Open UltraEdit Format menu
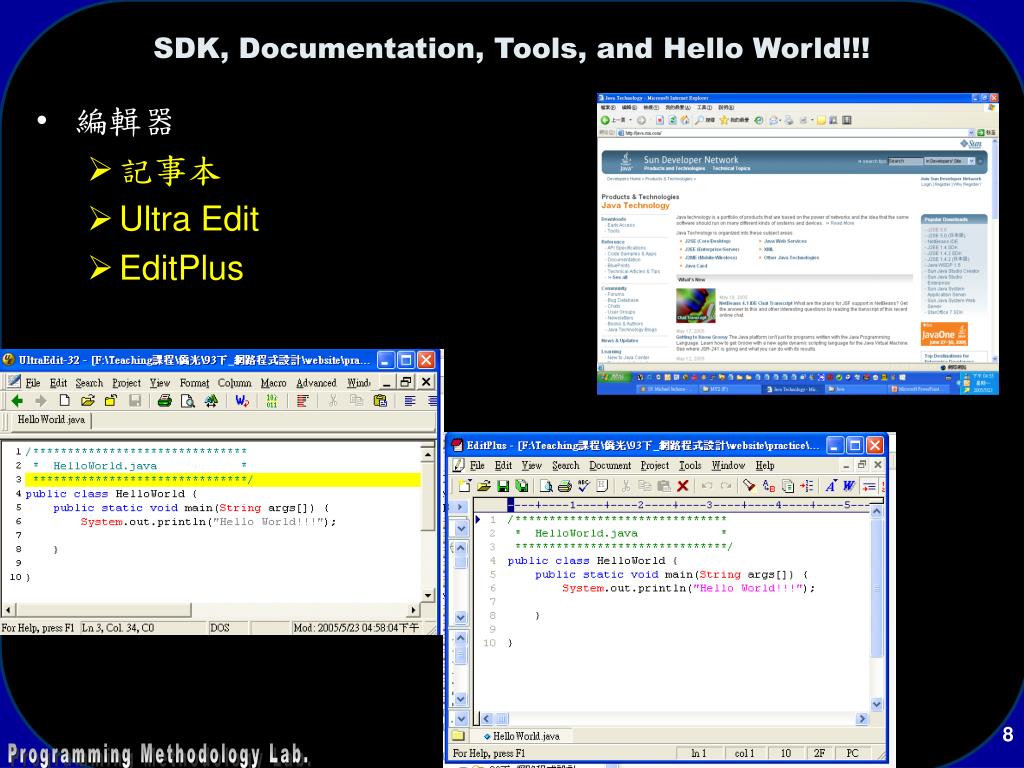This screenshot has width=1024, height=768. pyautogui.click(x=194, y=383)
